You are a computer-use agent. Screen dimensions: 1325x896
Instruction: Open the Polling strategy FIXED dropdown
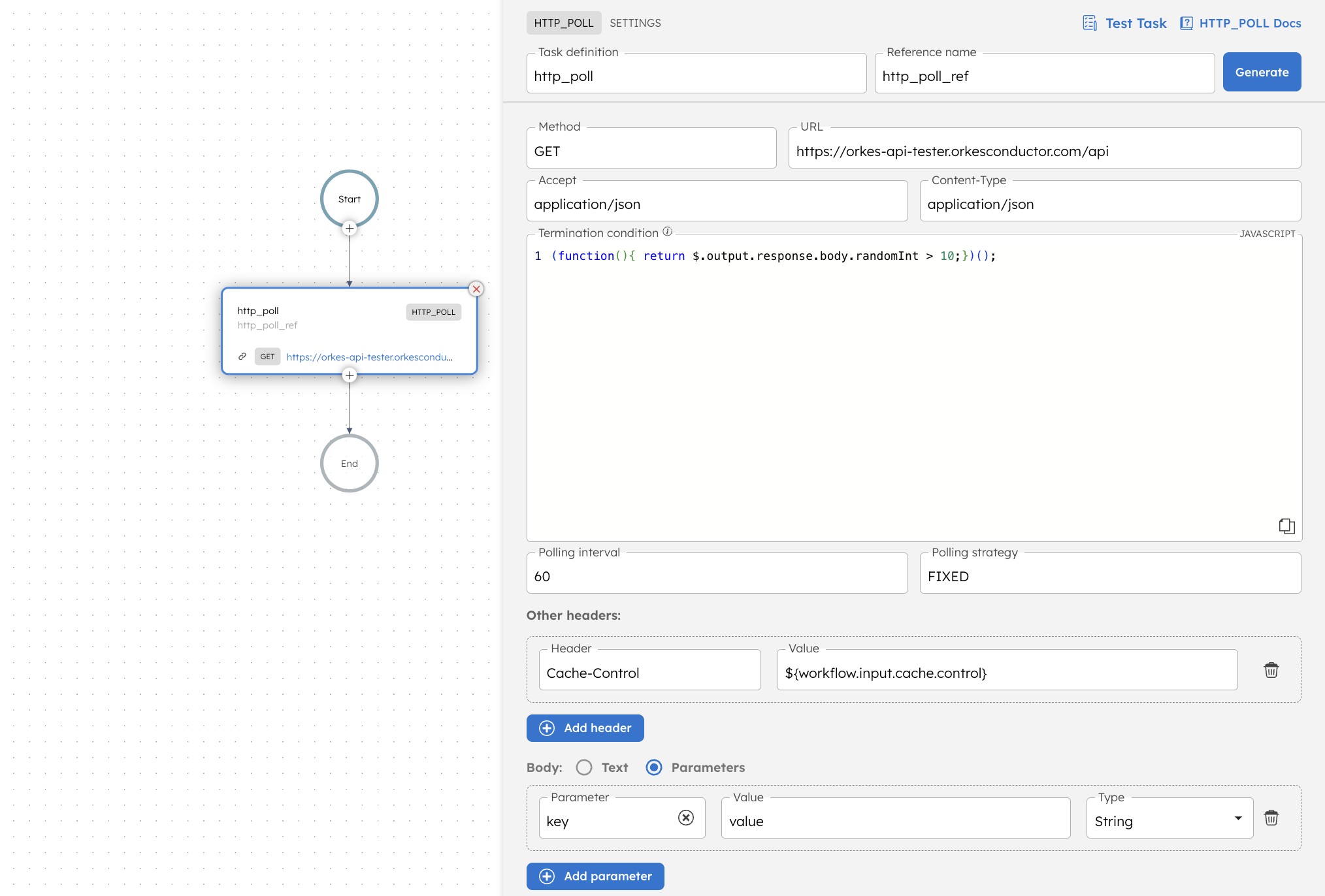click(1110, 574)
